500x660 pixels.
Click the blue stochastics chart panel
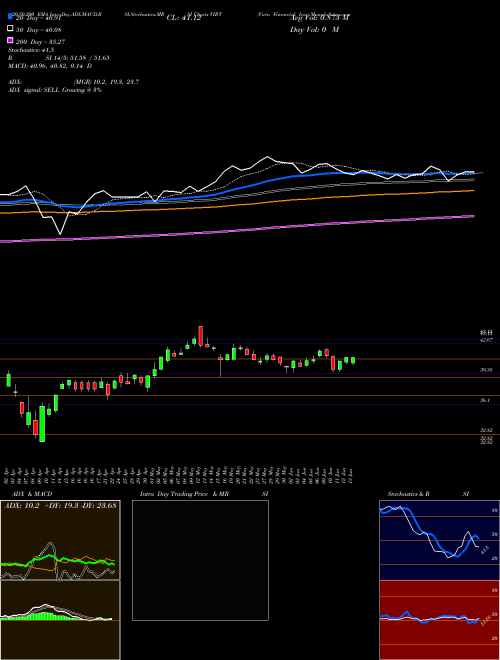tap(440, 540)
